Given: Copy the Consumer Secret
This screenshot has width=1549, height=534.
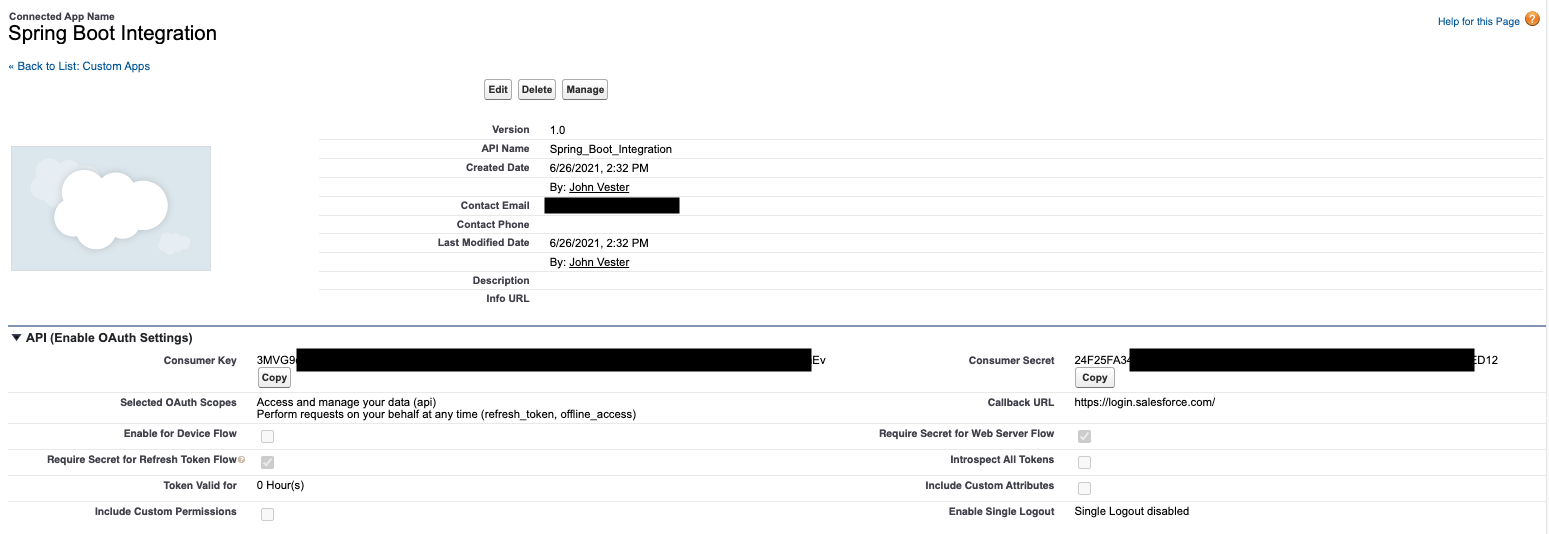Looking at the screenshot, I should tap(1094, 378).
